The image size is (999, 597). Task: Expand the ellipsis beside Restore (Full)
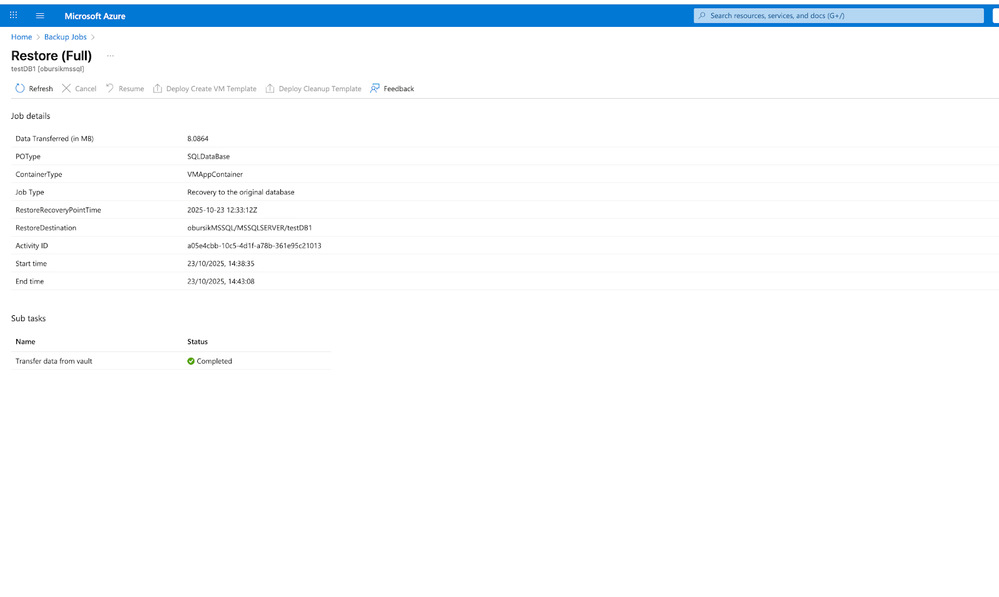tap(110, 56)
